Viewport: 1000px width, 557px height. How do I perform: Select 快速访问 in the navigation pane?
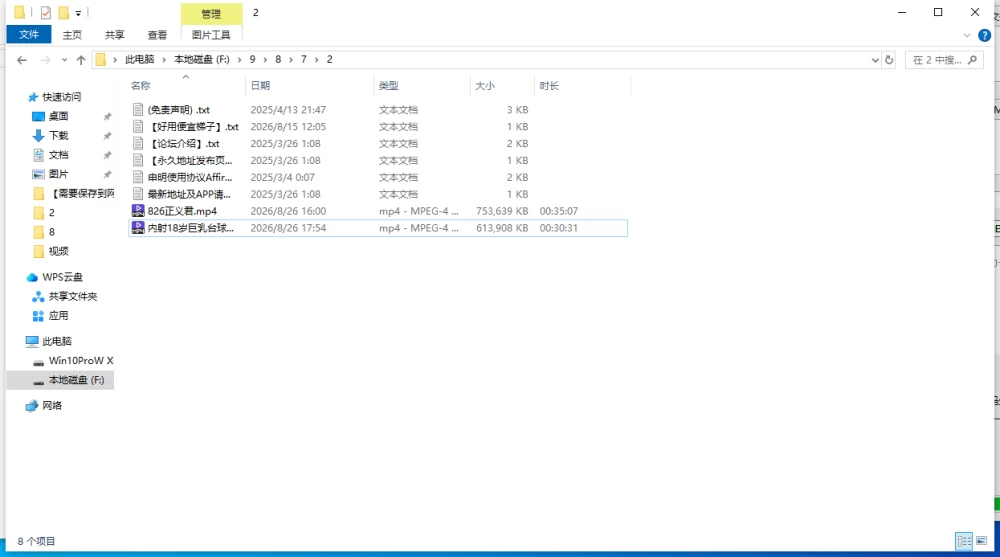pos(62,97)
